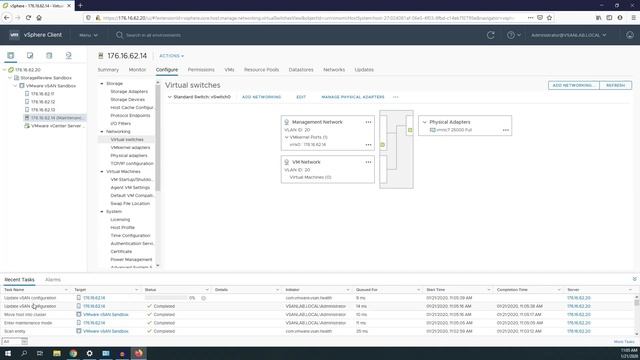Open the ACTIONS dropdown for host
The image size is (640, 360).
171,56
